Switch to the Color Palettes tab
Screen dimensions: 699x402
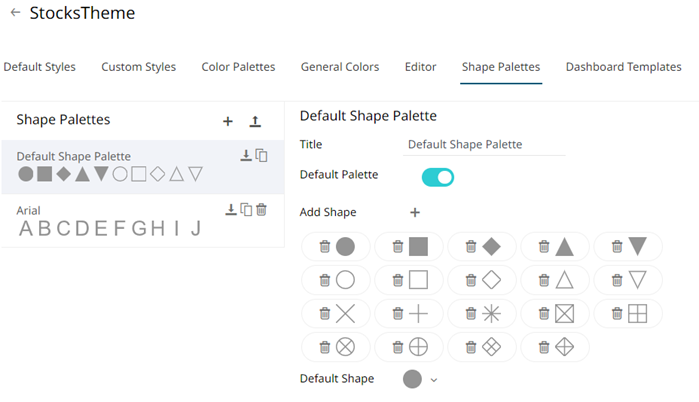tap(238, 67)
